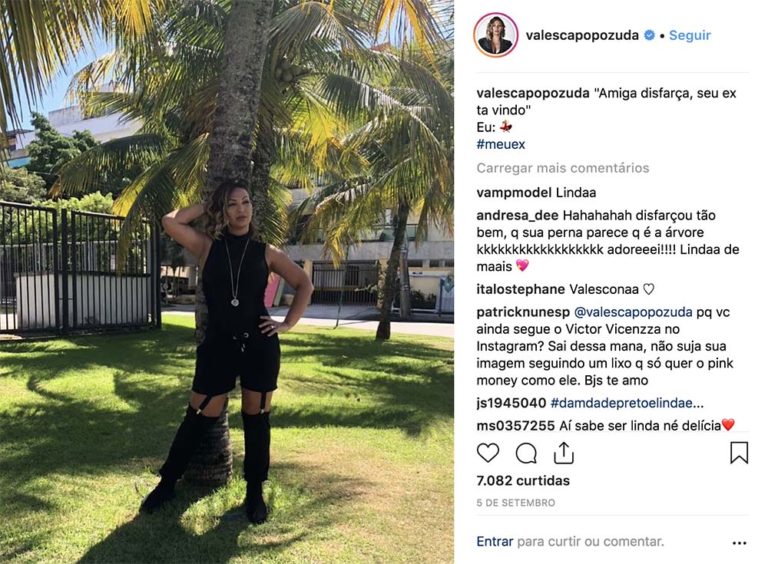The height and width of the screenshot is (564, 768).
Task: Like the post with heart icon
Action: click(488, 453)
